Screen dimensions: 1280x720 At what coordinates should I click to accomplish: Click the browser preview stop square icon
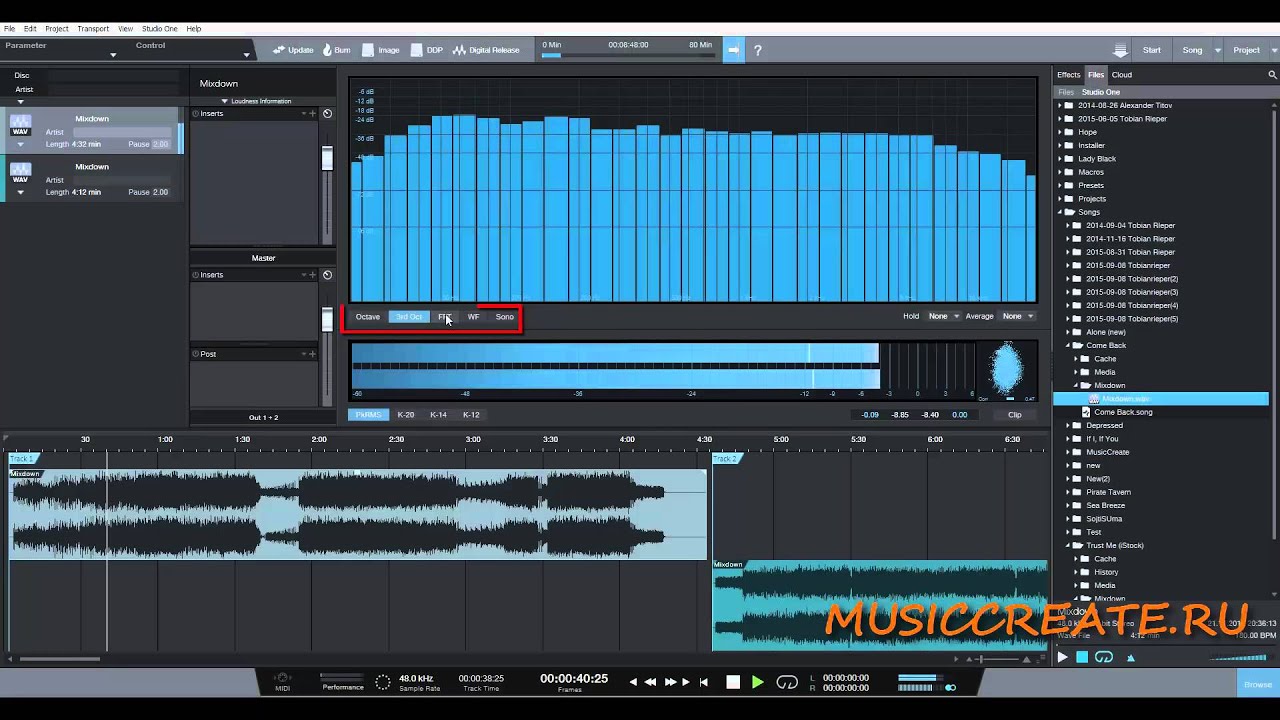click(x=1082, y=657)
